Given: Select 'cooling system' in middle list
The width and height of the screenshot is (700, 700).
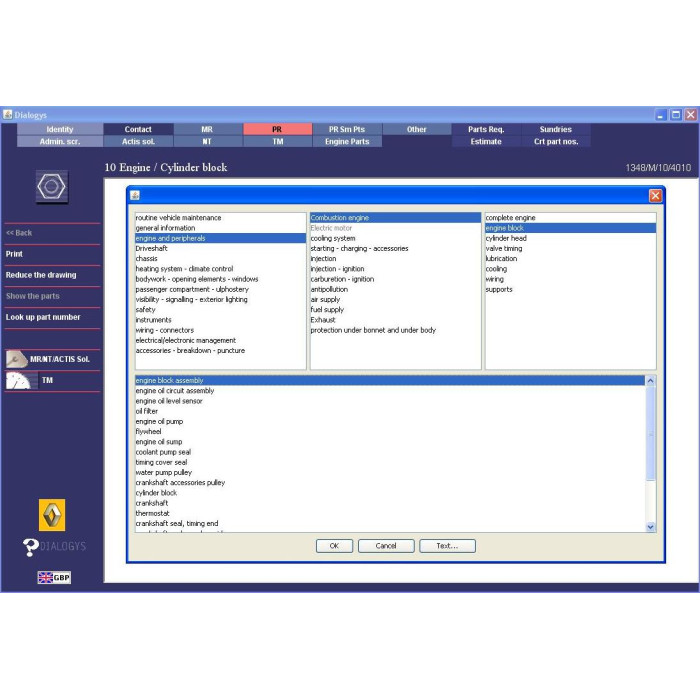Looking at the screenshot, I should pyautogui.click(x=396, y=238).
